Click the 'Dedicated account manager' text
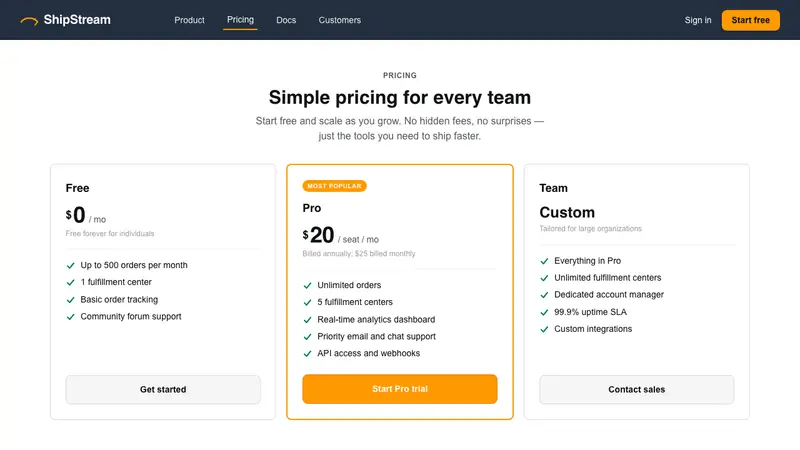Image resolution: width=800 pixels, height=450 pixels. 609,294
